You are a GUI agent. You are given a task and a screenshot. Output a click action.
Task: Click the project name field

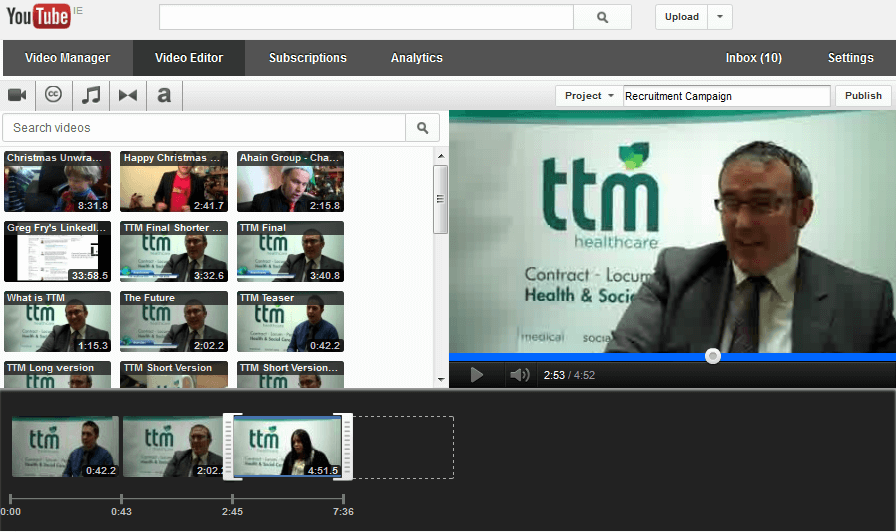point(726,96)
